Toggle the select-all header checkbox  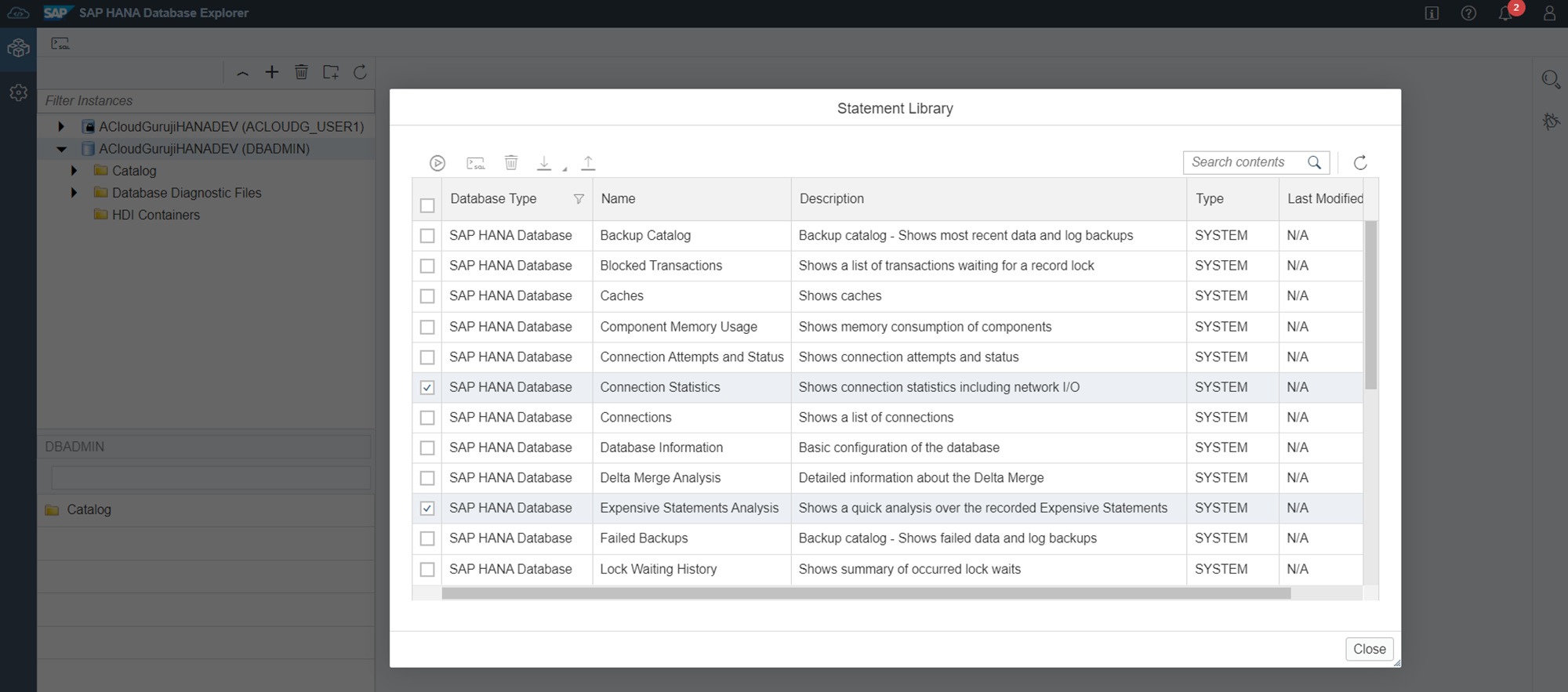click(x=427, y=205)
